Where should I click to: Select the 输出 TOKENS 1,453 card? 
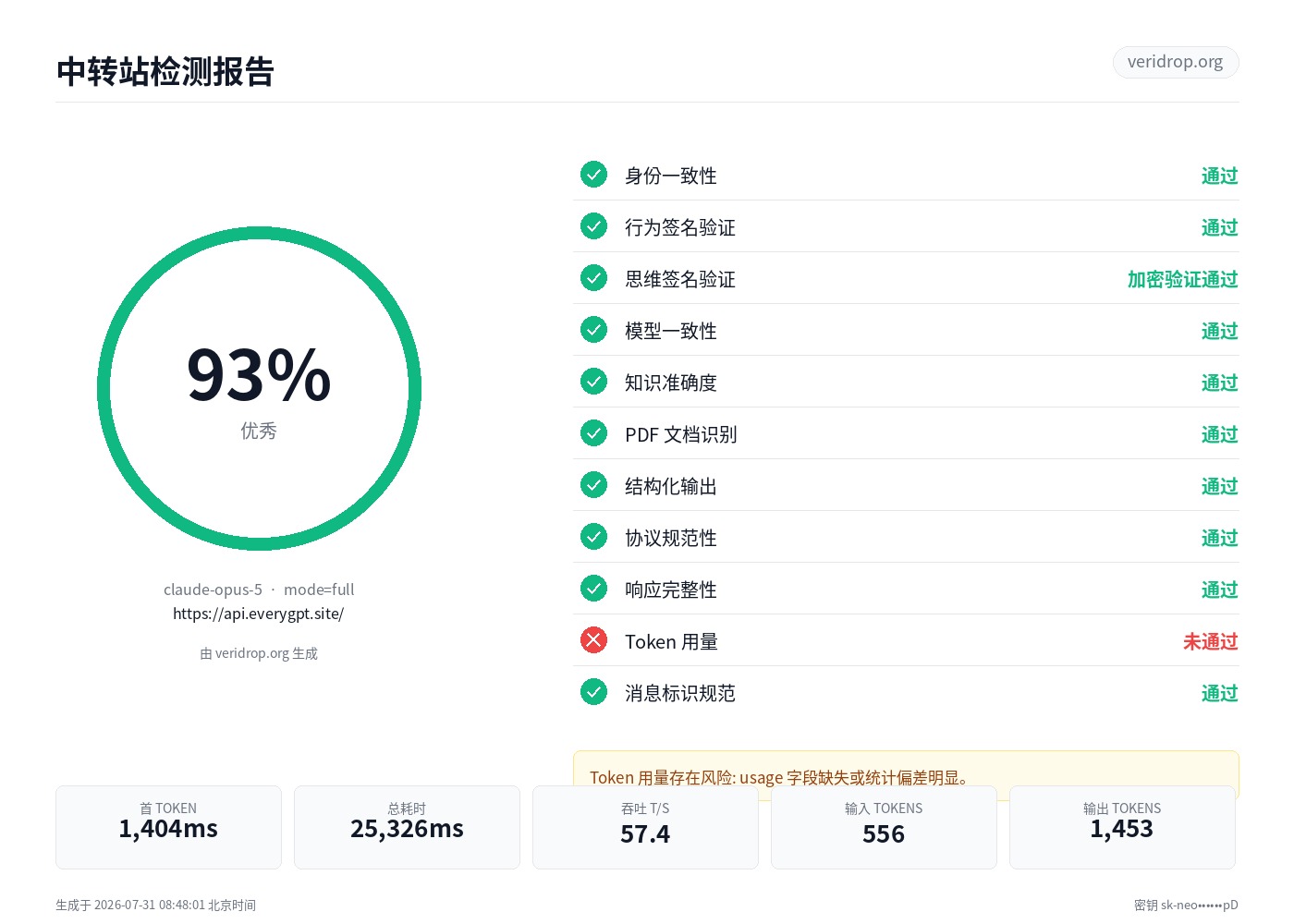tap(1122, 827)
